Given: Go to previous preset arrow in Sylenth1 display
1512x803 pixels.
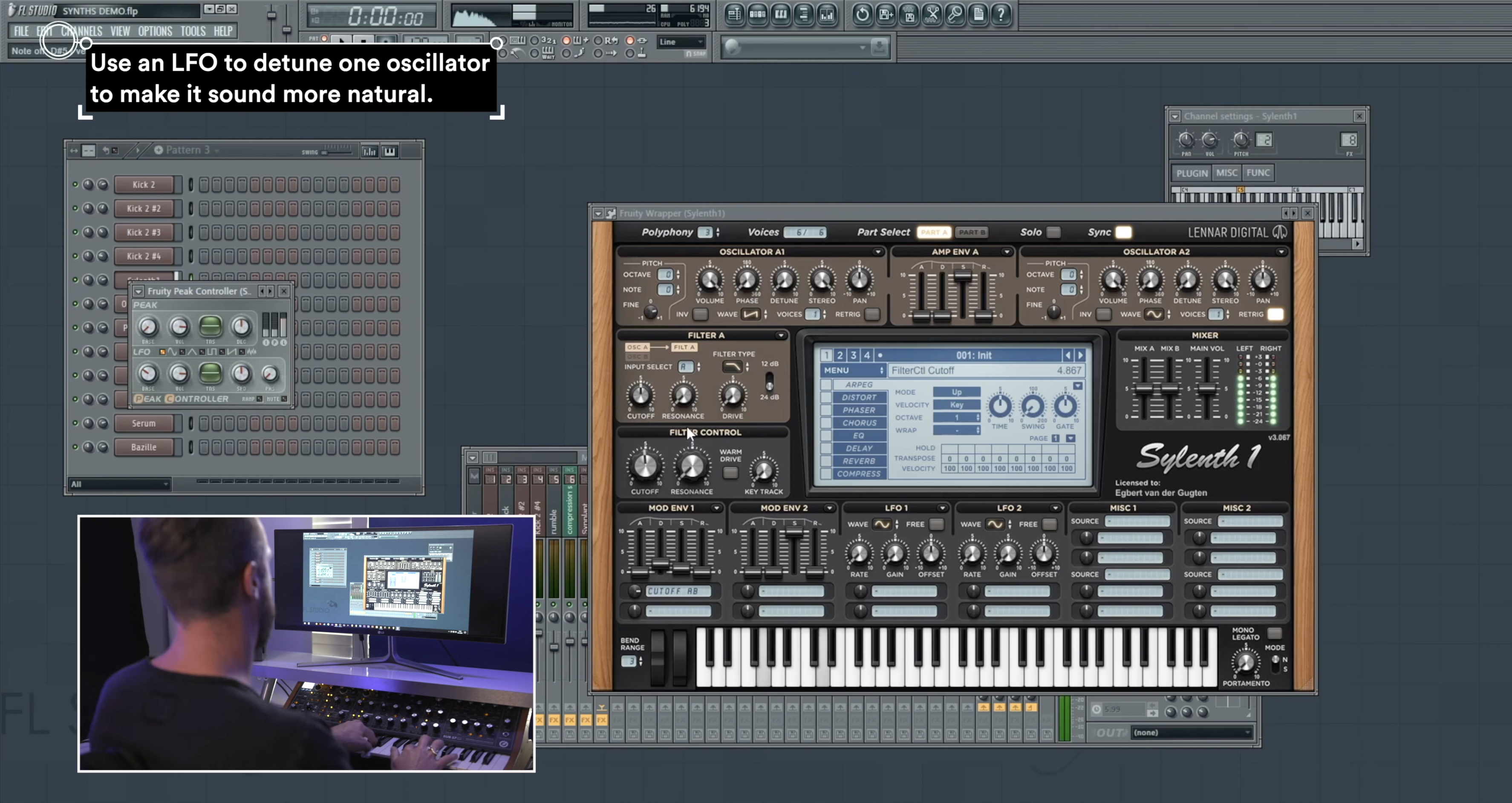Looking at the screenshot, I should click(1068, 355).
